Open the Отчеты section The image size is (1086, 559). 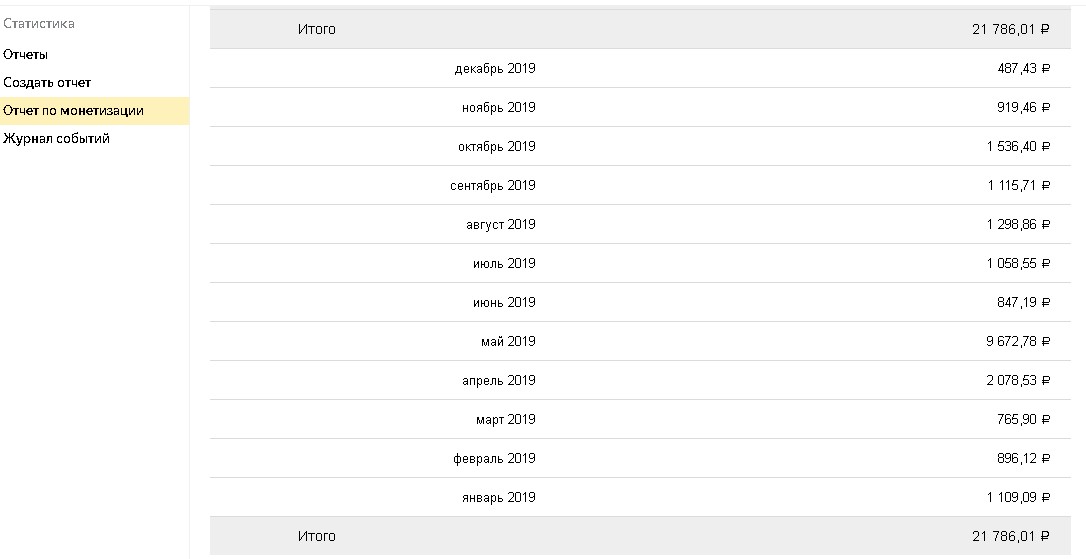coord(25,55)
